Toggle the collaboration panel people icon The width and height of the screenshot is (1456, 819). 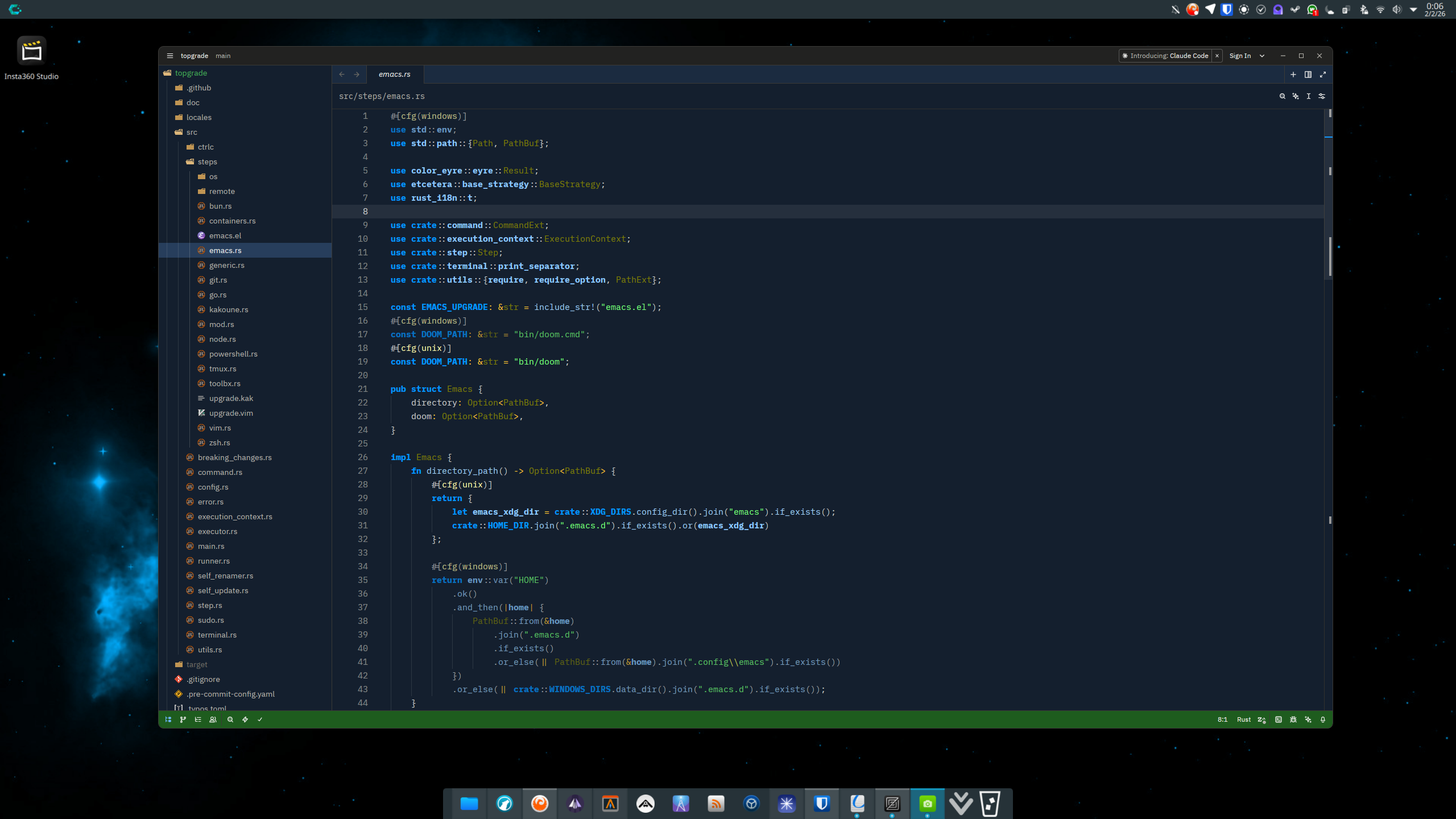tap(213, 719)
